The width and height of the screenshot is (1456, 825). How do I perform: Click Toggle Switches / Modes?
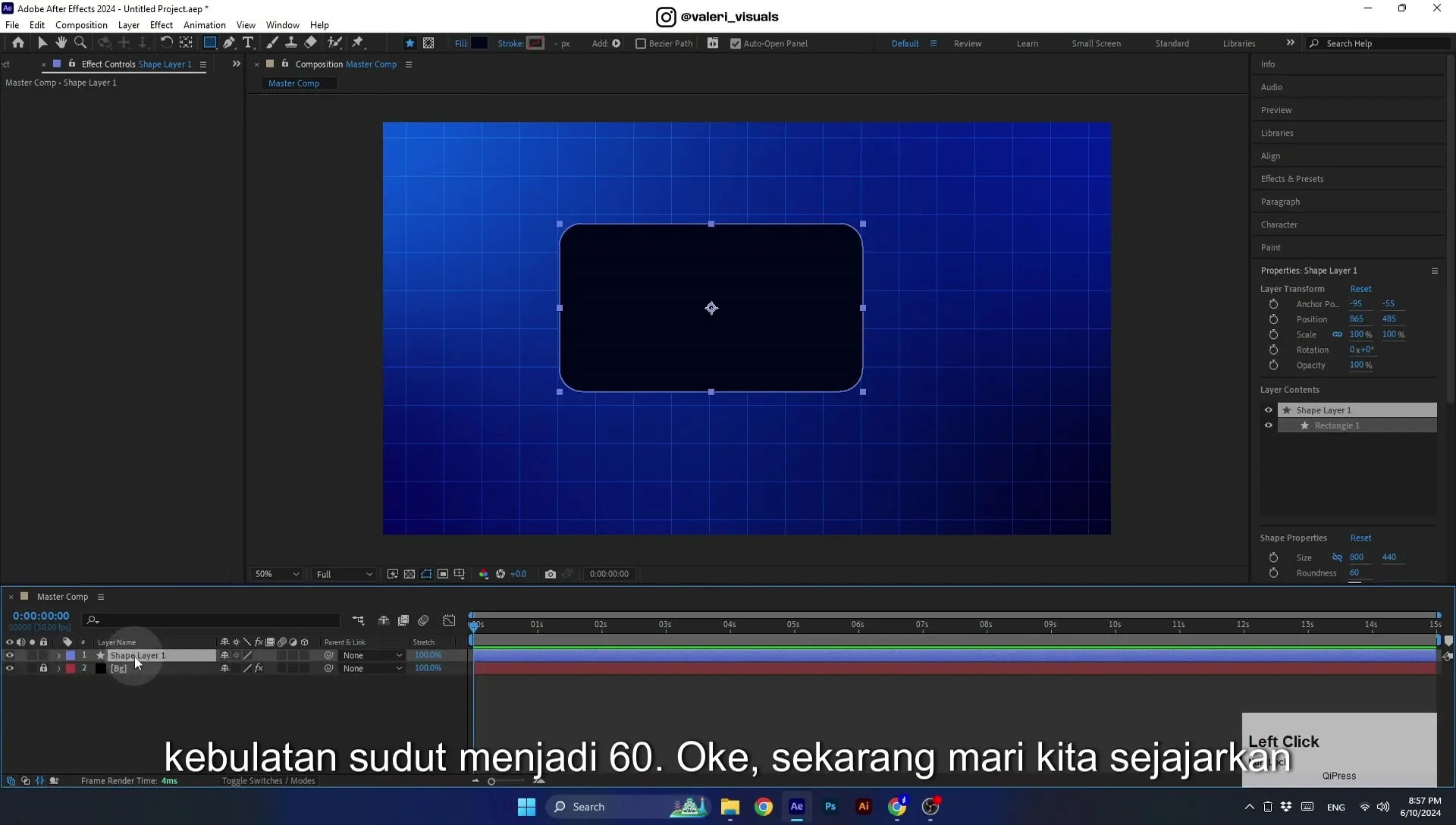(268, 781)
